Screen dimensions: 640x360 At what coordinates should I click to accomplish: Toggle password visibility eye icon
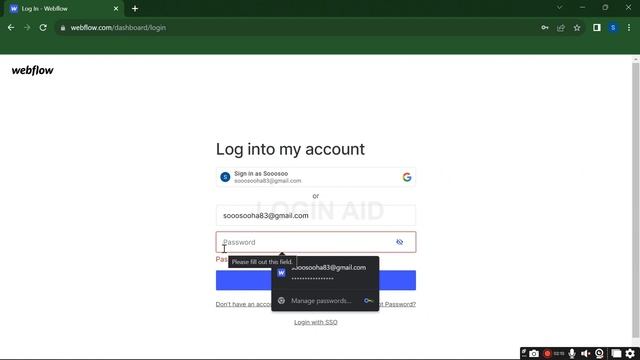400,242
